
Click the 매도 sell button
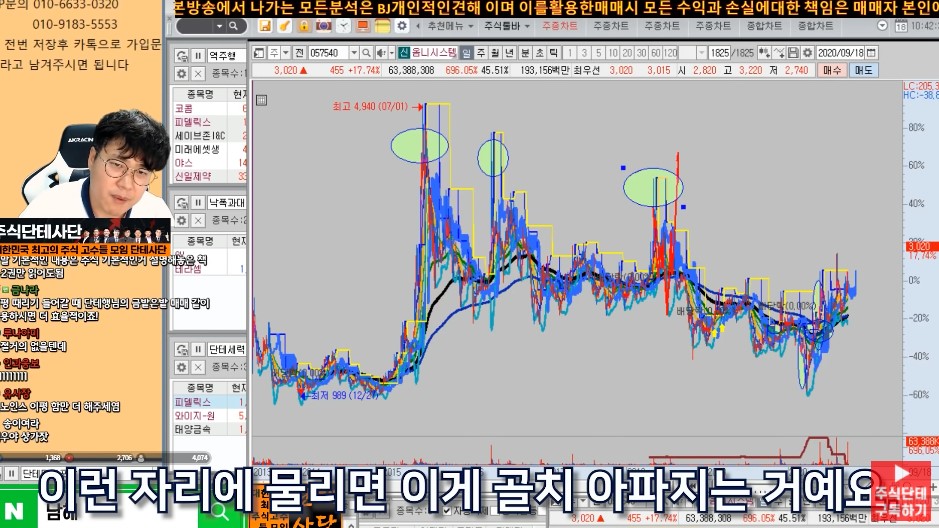pyautogui.click(x=863, y=70)
